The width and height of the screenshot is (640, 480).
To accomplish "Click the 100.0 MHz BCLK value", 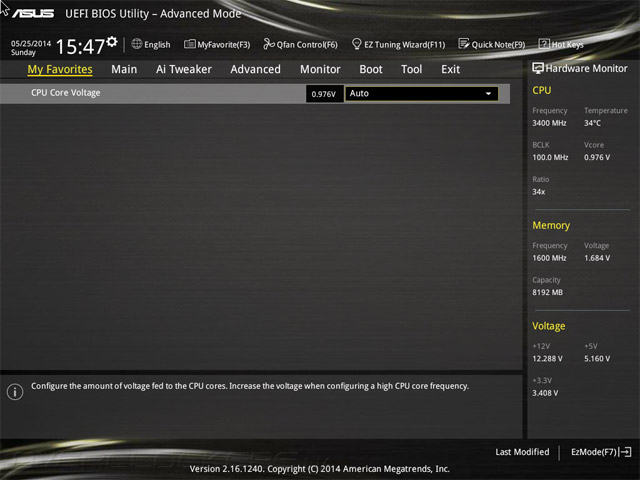I will click(550, 157).
